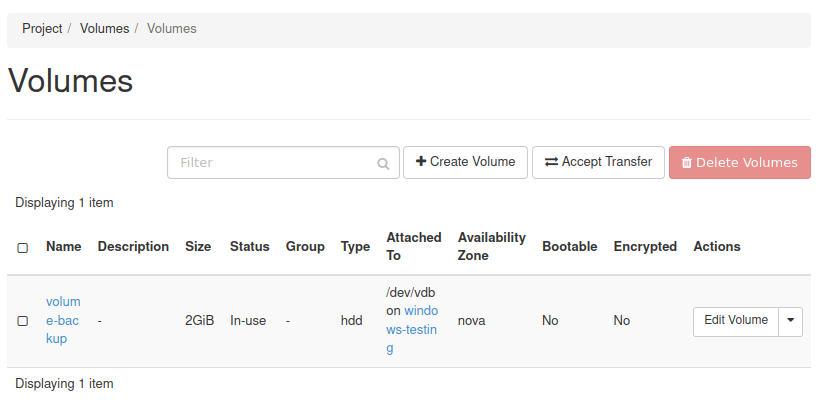Check the volume-backup row checkbox
820x403 pixels.
[23, 321]
